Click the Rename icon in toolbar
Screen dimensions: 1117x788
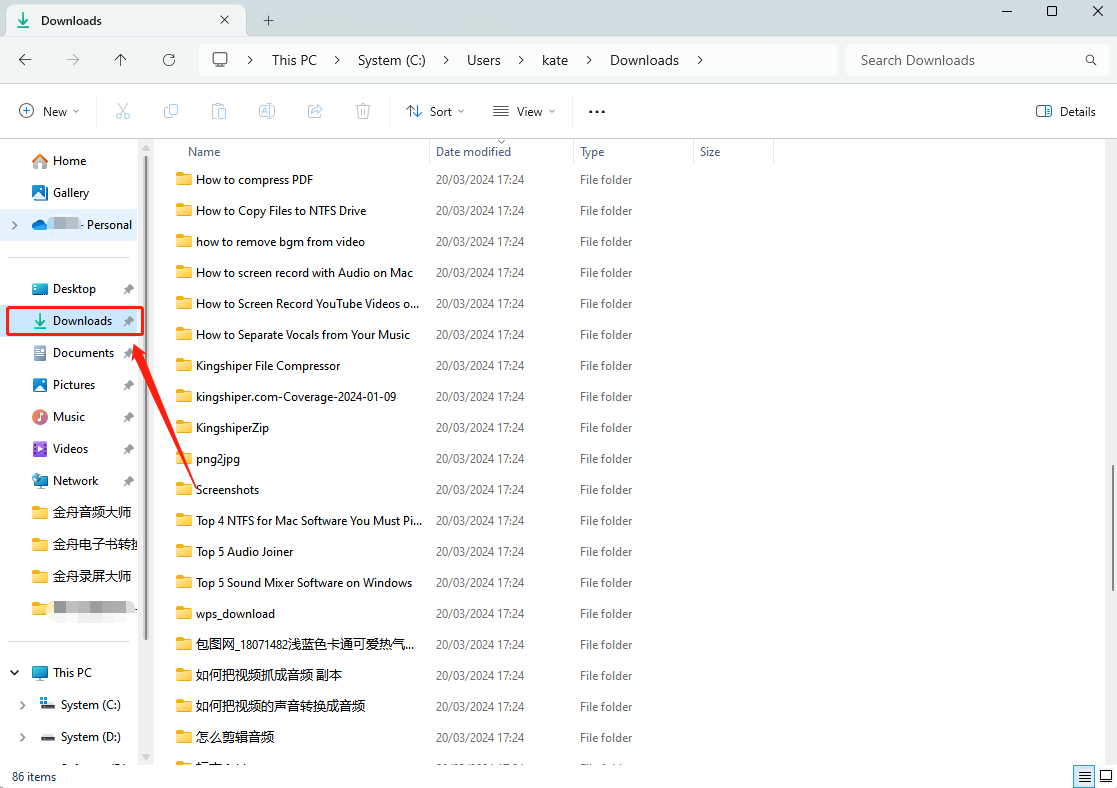click(x=267, y=111)
